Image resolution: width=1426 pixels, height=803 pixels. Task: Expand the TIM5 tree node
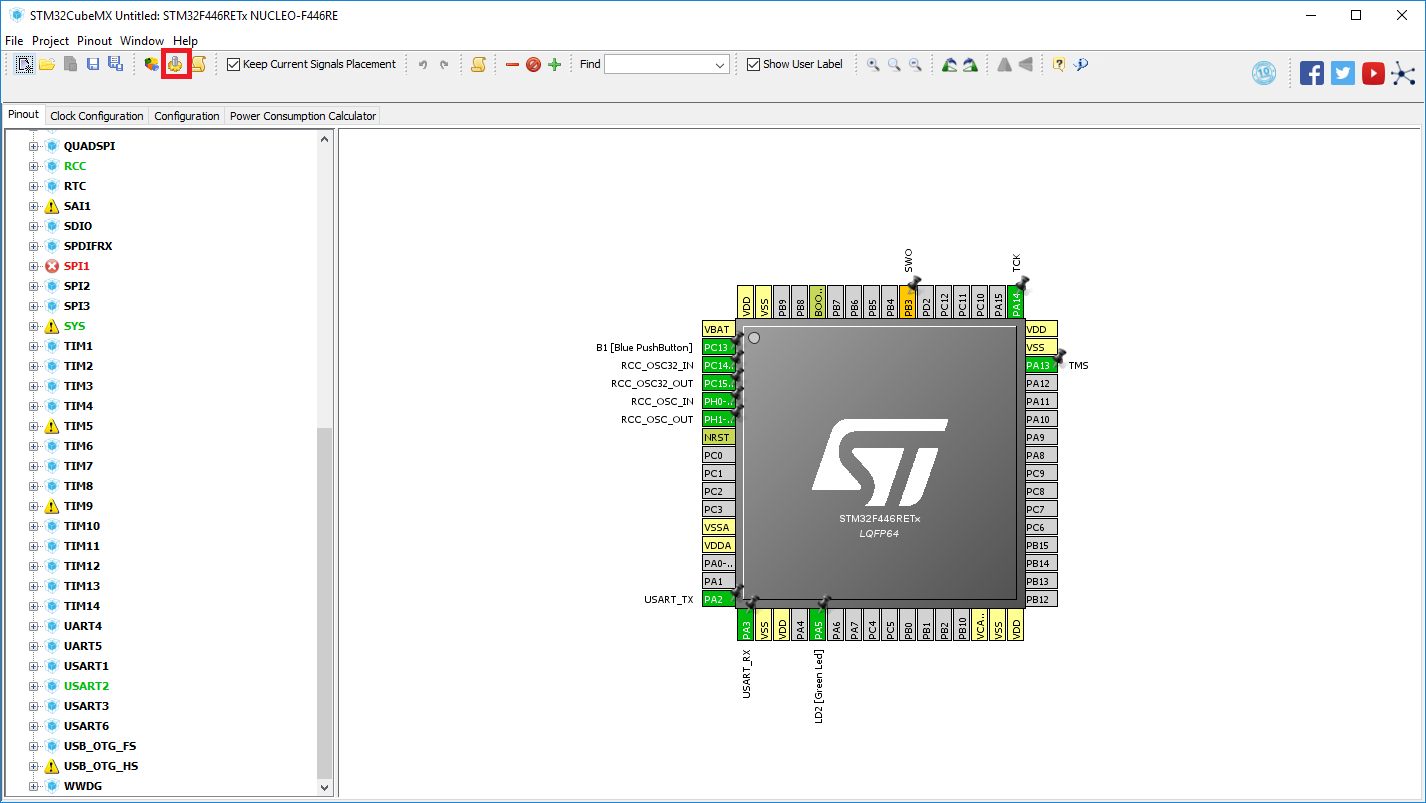click(33, 426)
